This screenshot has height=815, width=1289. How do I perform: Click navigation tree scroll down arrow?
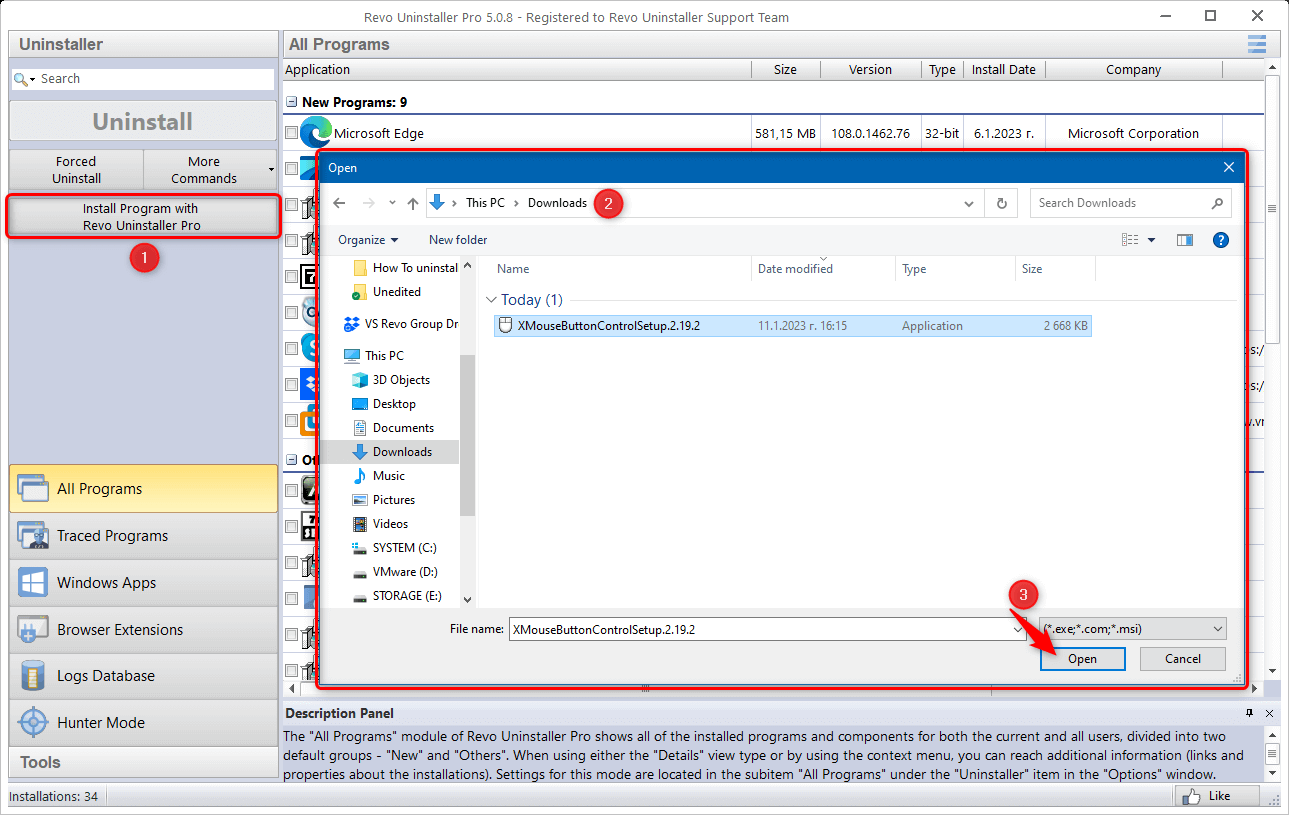pyautogui.click(x=466, y=599)
